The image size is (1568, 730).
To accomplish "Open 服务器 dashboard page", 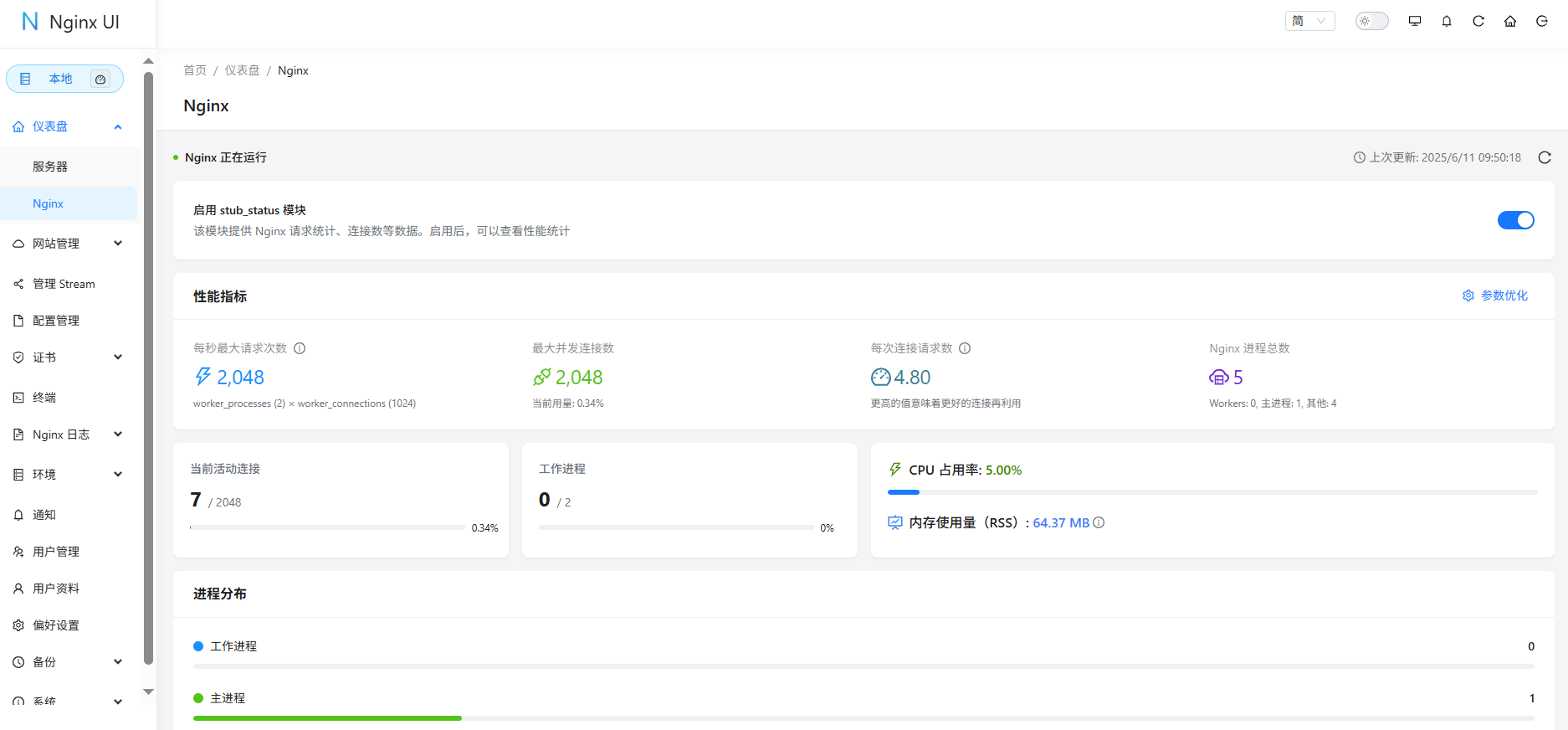I will 69,167.
